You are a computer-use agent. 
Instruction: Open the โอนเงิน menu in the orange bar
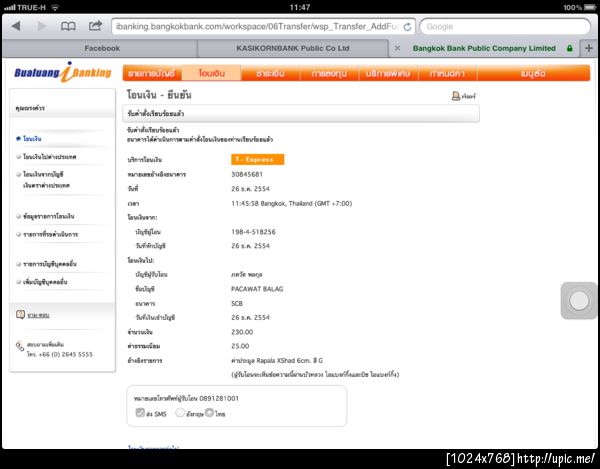point(212,73)
